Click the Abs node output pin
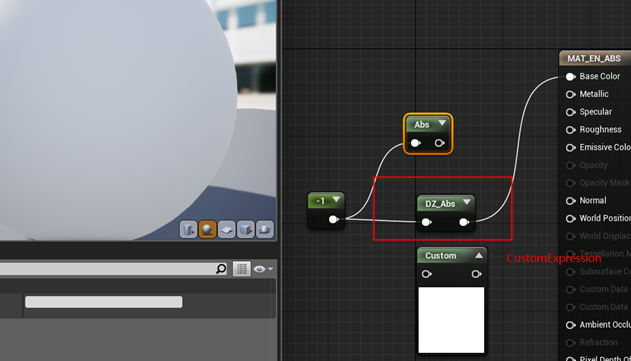This screenshot has width=631, height=361. coord(439,143)
